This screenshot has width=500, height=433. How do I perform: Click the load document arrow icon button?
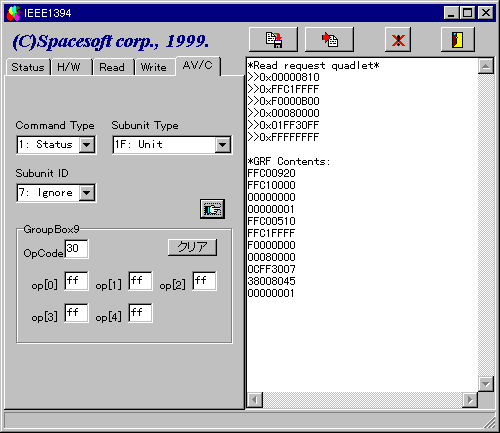coord(329,40)
